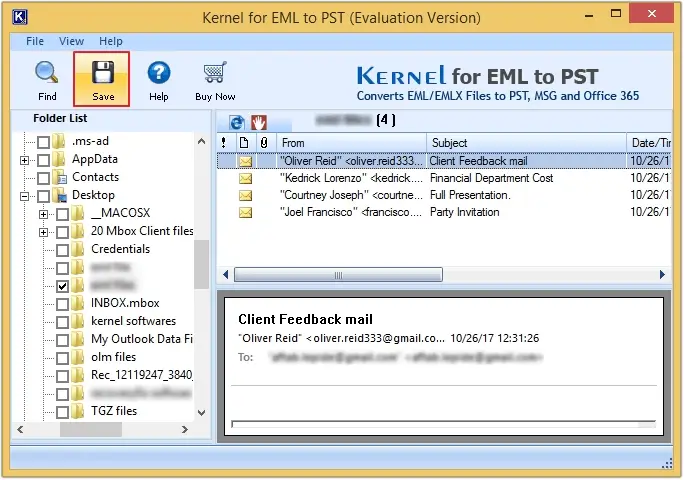The width and height of the screenshot is (684, 480).
Task: Click the Contacts folder icon
Action: (x=59, y=177)
